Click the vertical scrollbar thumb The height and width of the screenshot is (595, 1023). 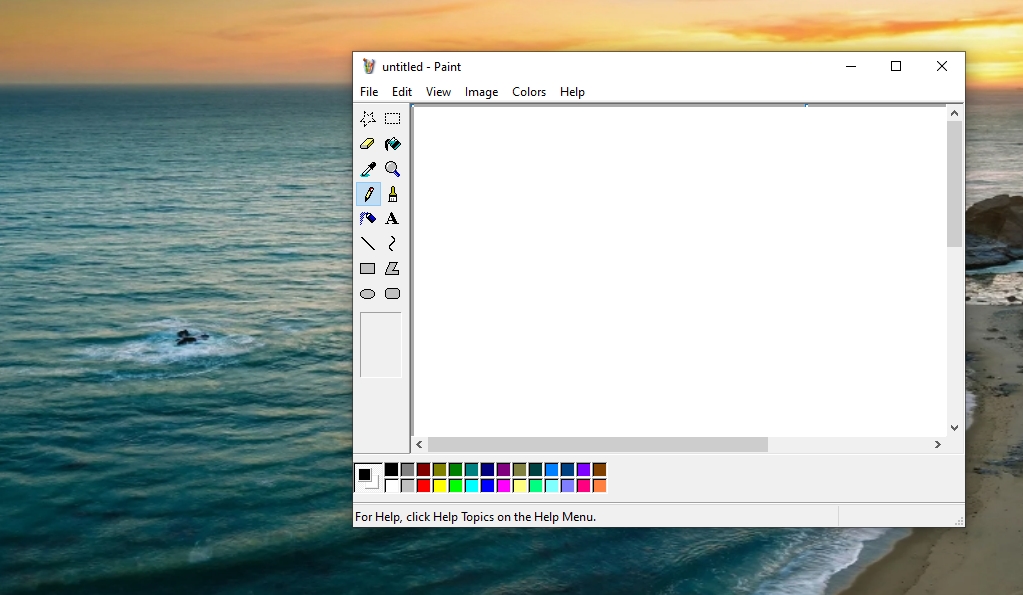[x=954, y=184]
